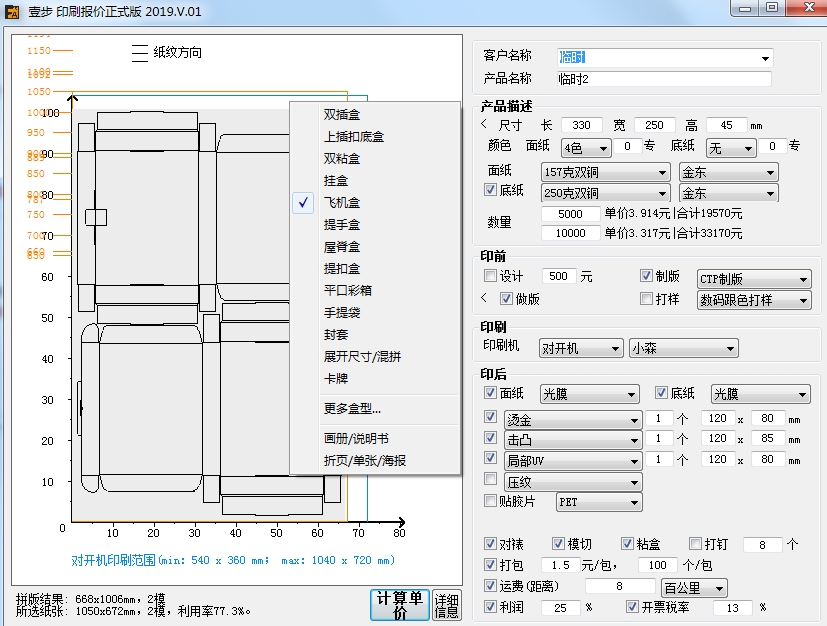Toggle the 模切 checkbox
Viewport: 827px width, 626px height.
[558, 543]
